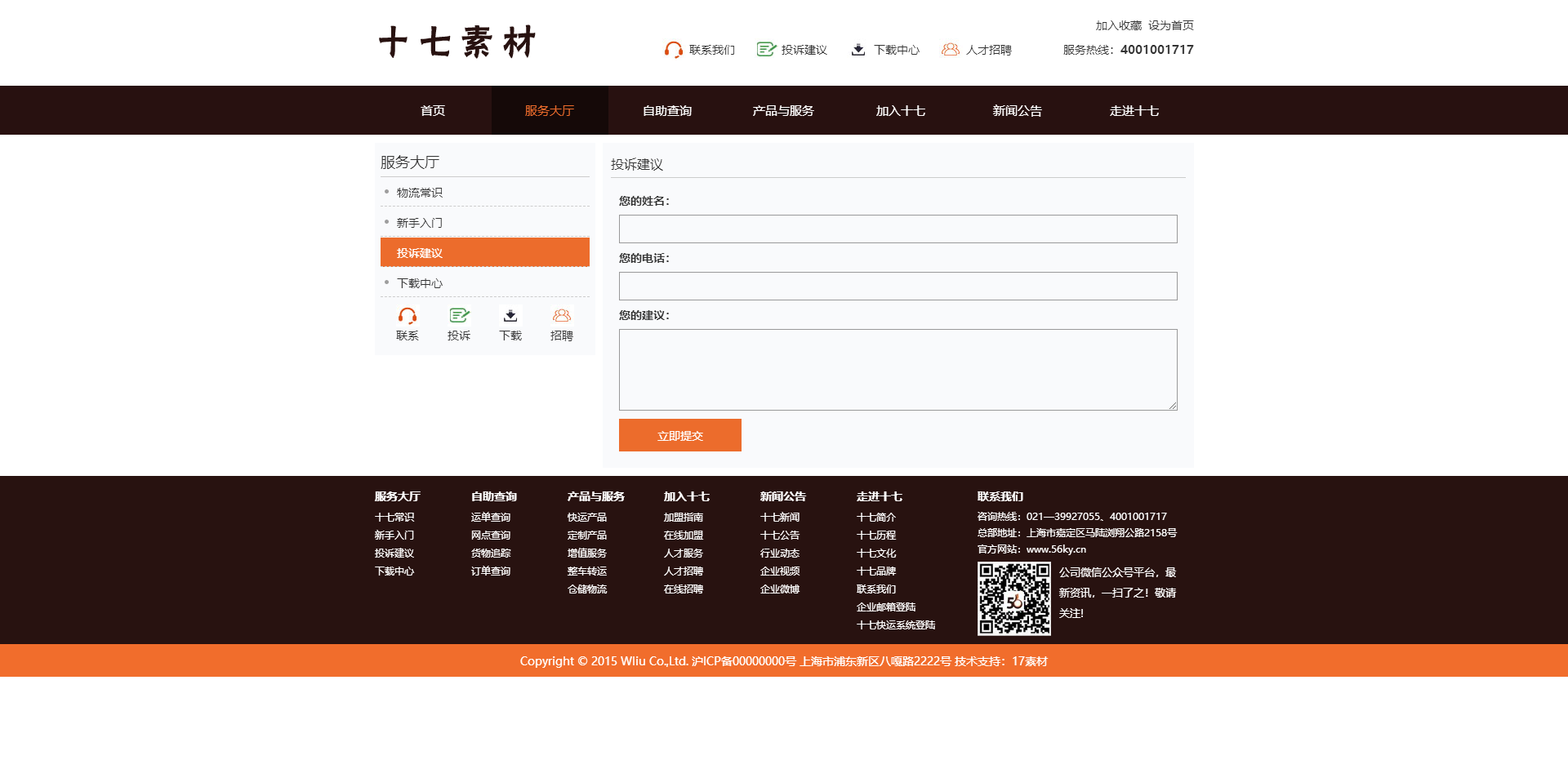
Task: Click the download icon beside 下载中心 in header
Action: (x=858, y=50)
